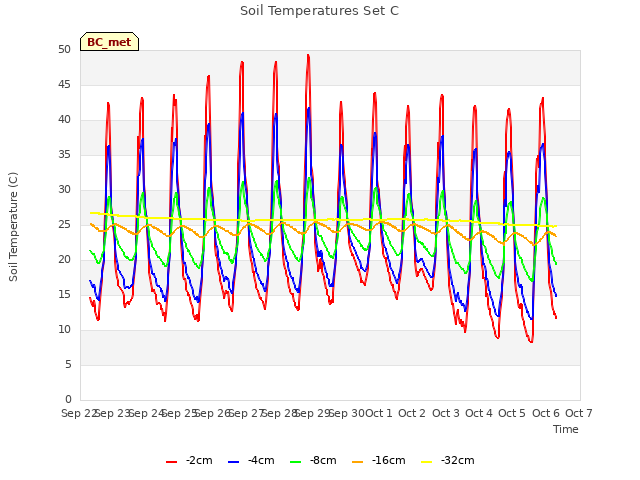640x480 pixels.
Task: Click the 40 y-axis tick label
Action: (64, 120)
